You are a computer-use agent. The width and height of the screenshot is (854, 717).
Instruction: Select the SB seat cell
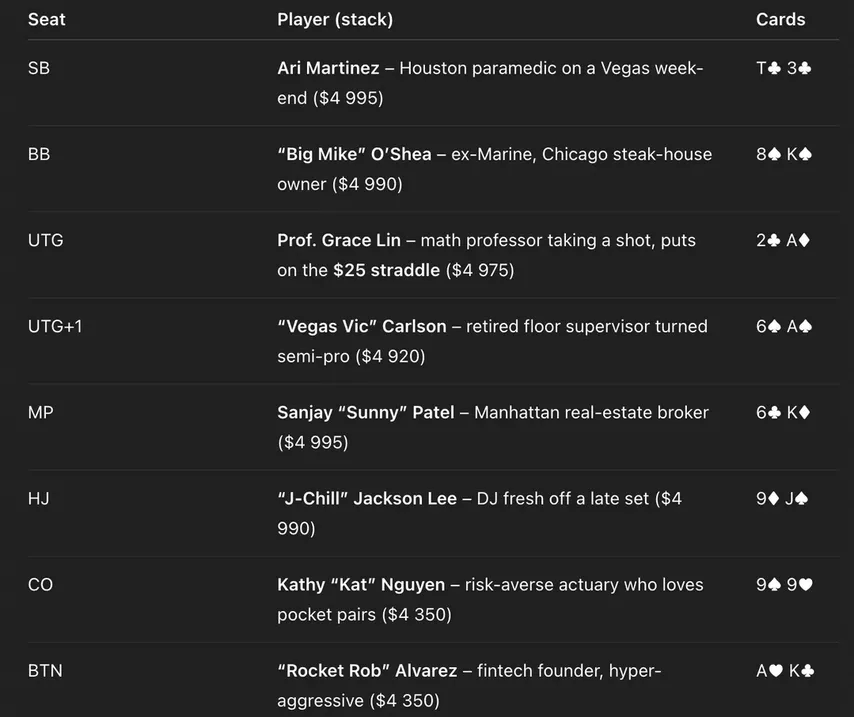point(39,68)
